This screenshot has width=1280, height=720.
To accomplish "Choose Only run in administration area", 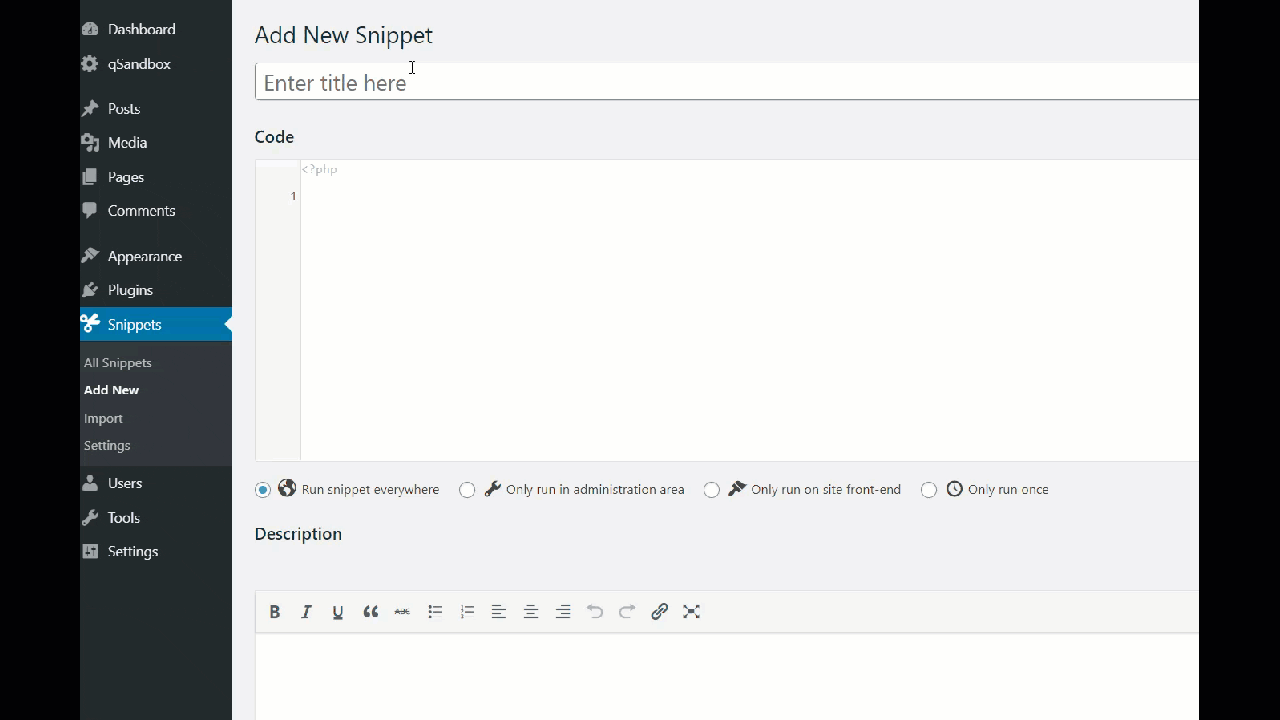I will point(467,489).
